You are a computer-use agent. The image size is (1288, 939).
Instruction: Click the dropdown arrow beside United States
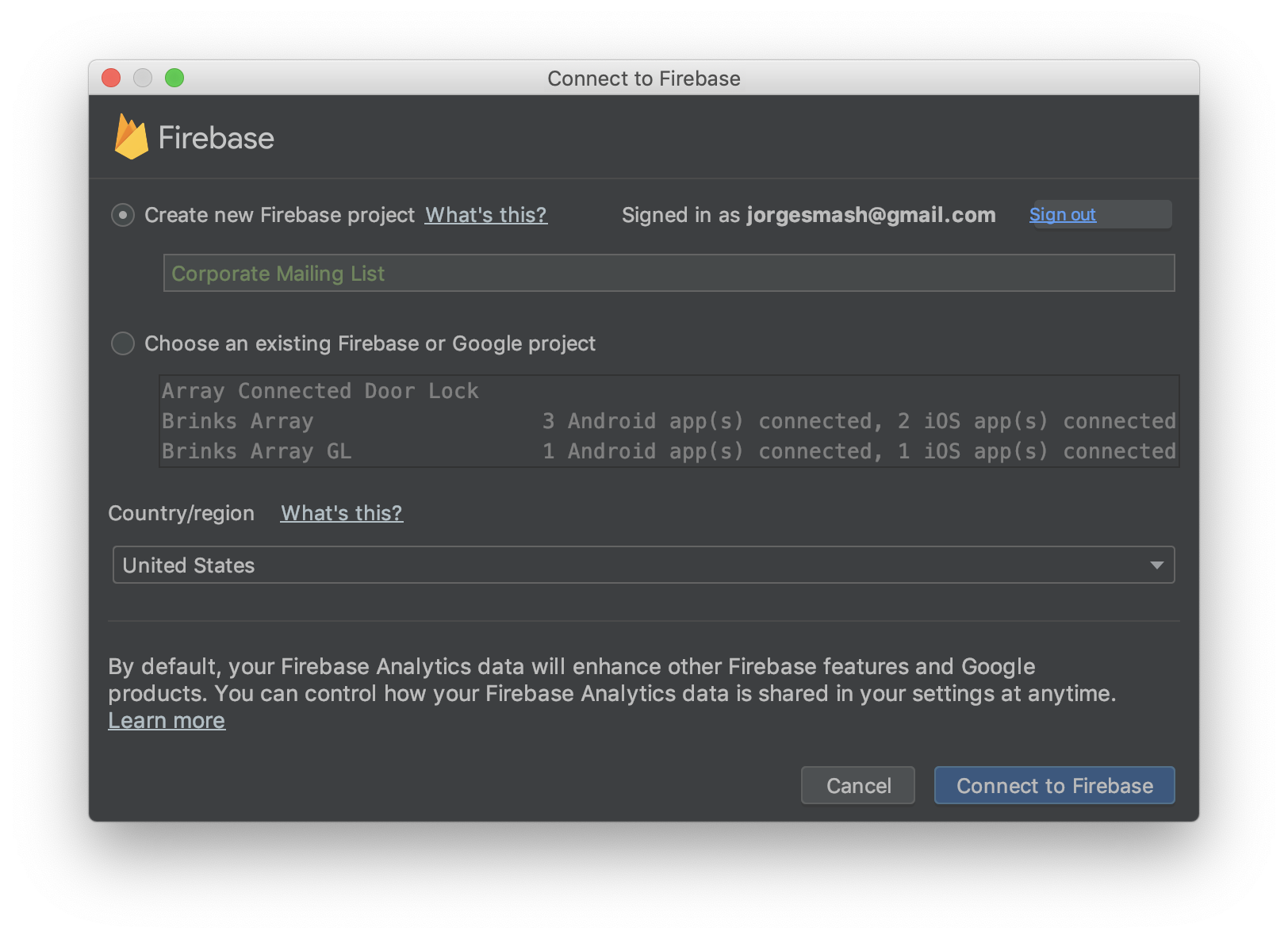(1157, 565)
